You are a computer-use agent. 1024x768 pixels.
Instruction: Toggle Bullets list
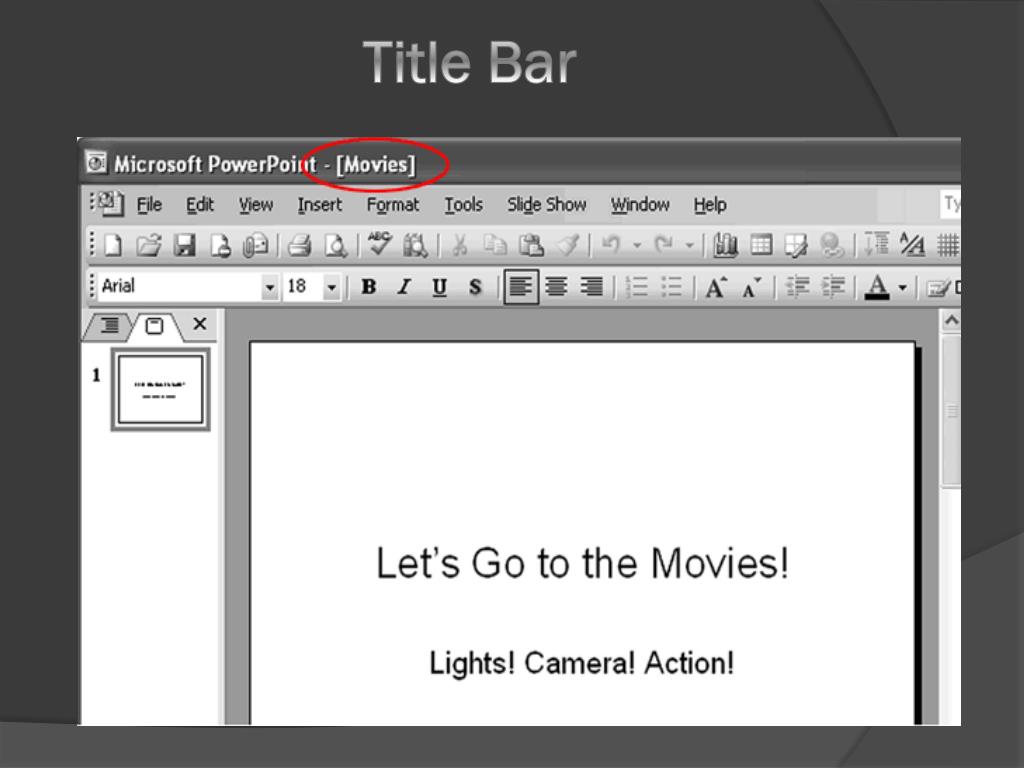pos(671,287)
